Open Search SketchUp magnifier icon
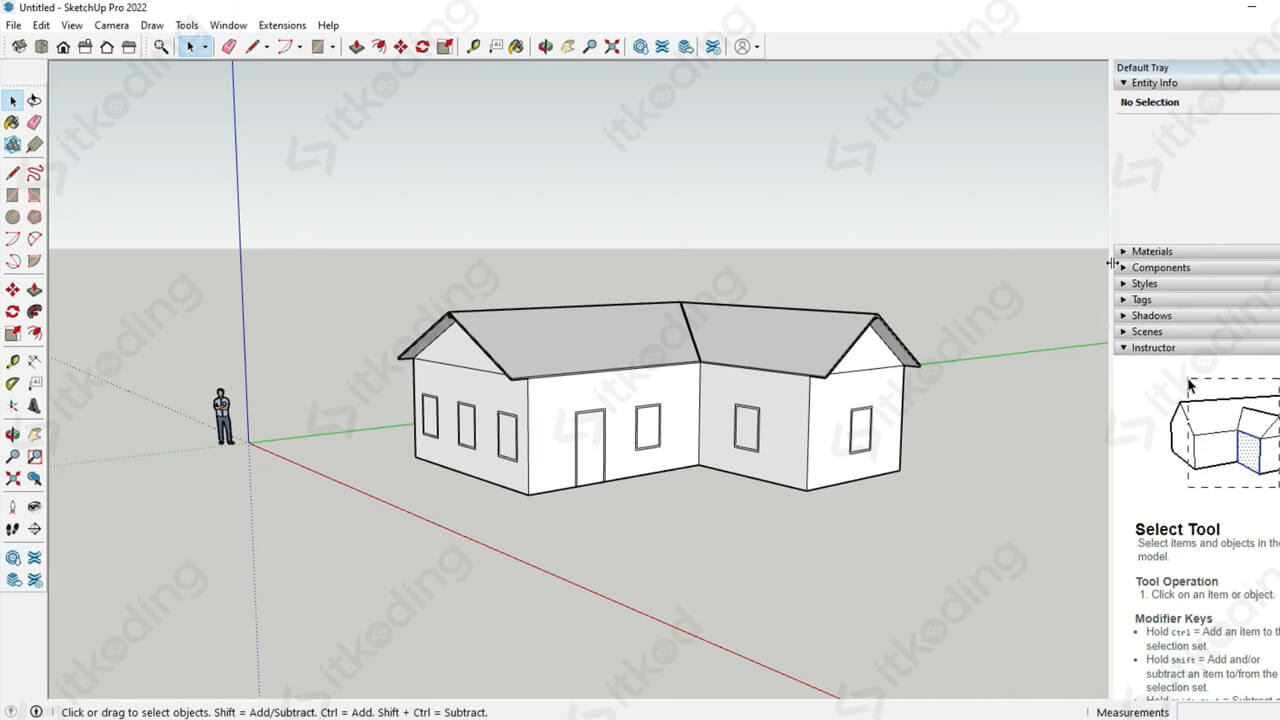Screen dimensions: 1280x720 (161, 46)
